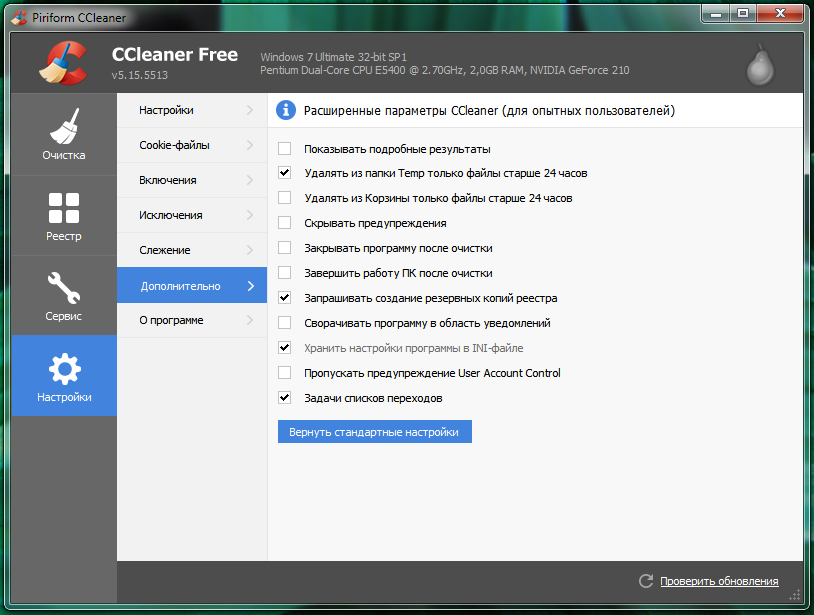814x615 pixels.
Task: Open the Настройки submenu label
Action: (166, 110)
